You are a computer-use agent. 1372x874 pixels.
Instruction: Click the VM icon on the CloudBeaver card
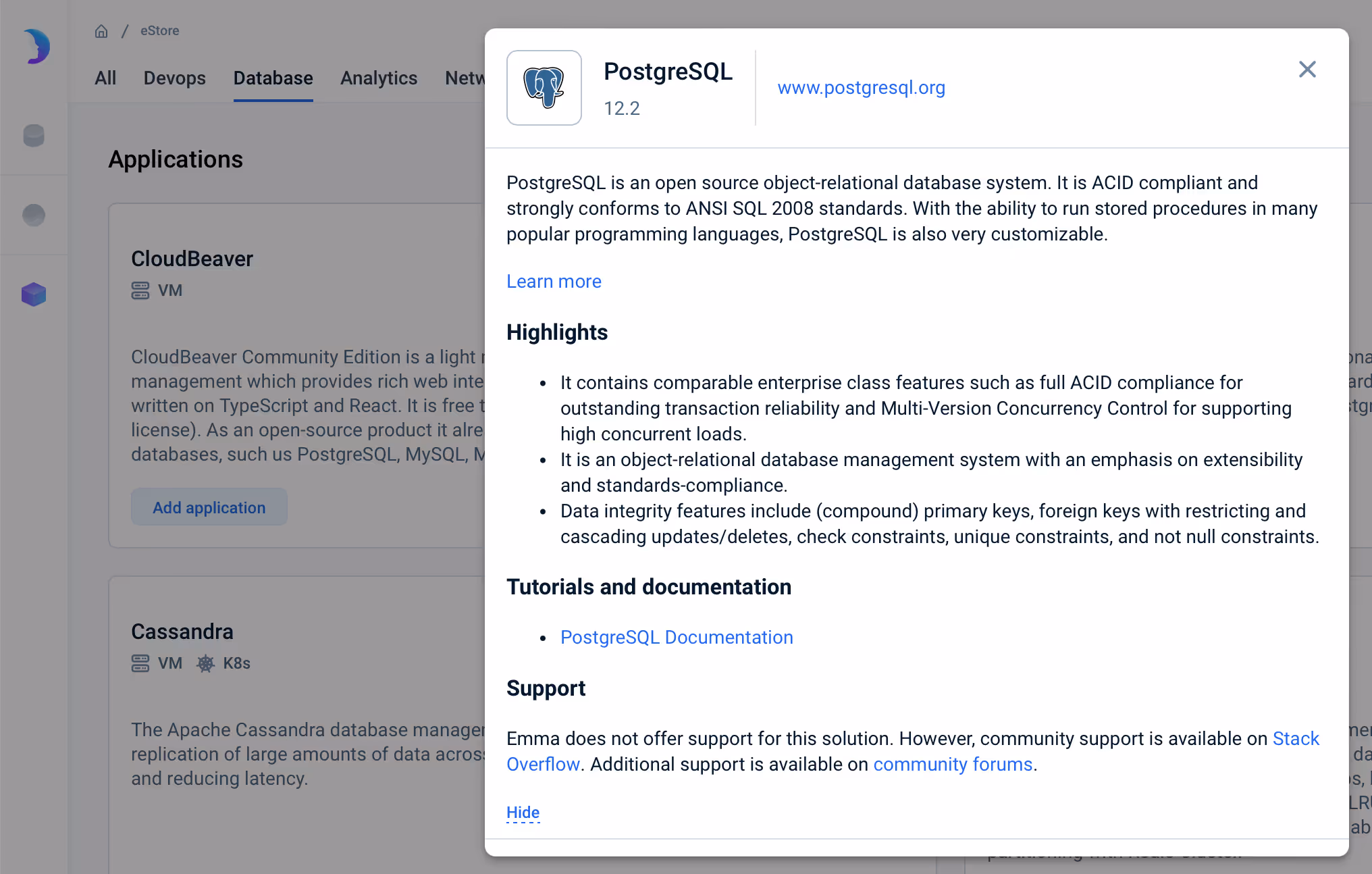pos(140,290)
